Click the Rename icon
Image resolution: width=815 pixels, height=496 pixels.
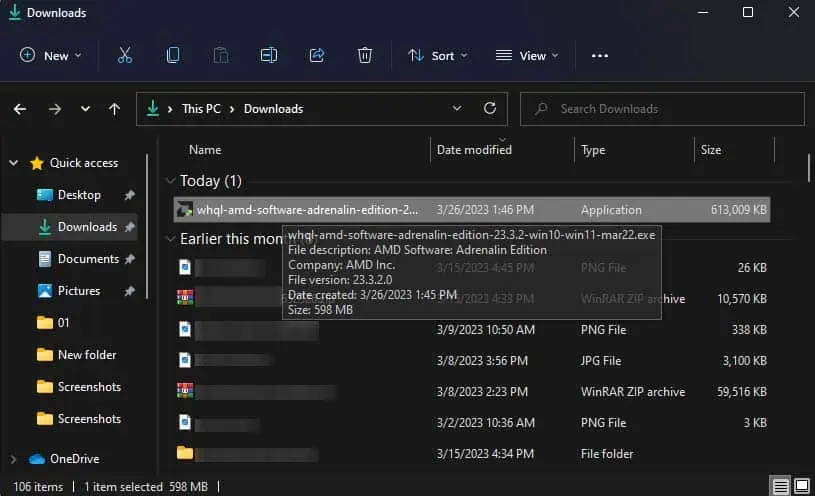click(269, 55)
